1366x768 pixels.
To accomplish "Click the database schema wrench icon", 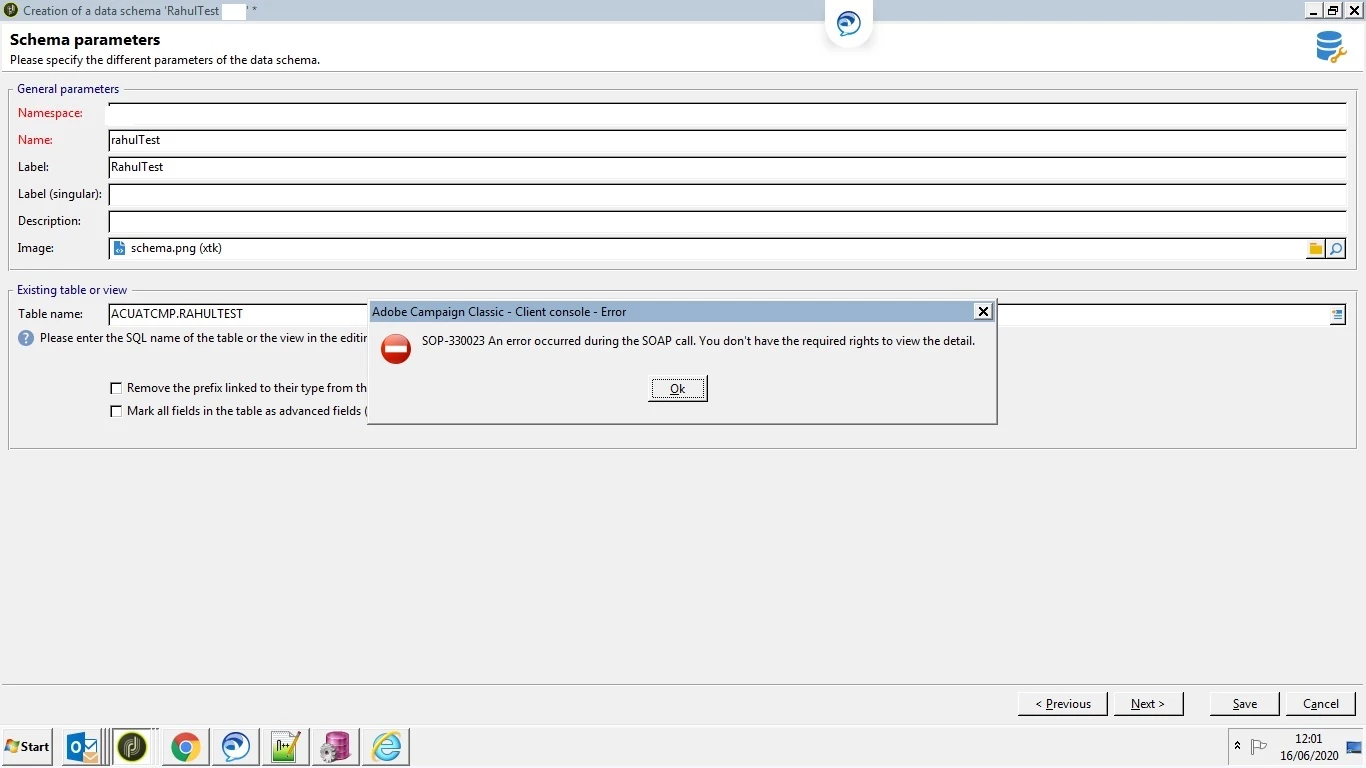I will (1331, 47).
